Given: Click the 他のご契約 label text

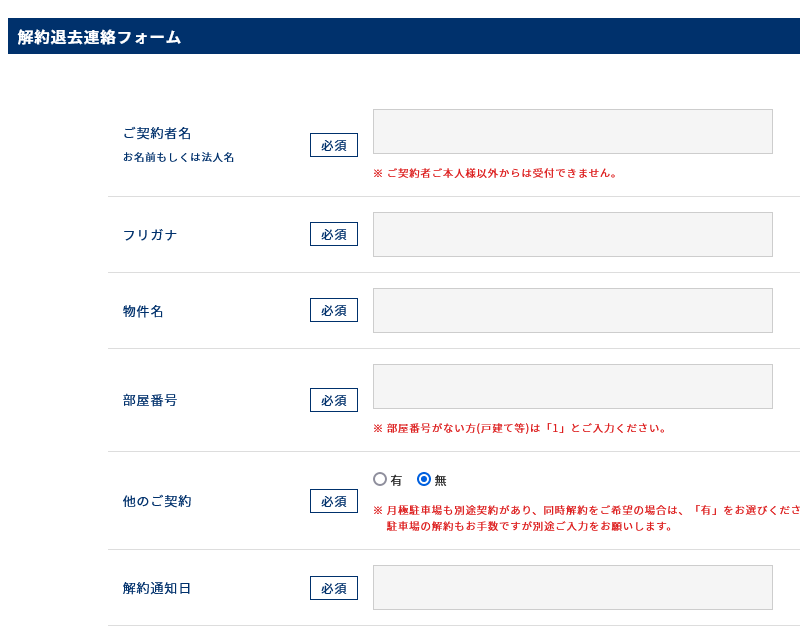Looking at the screenshot, I should pyautogui.click(x=157, y=501).
